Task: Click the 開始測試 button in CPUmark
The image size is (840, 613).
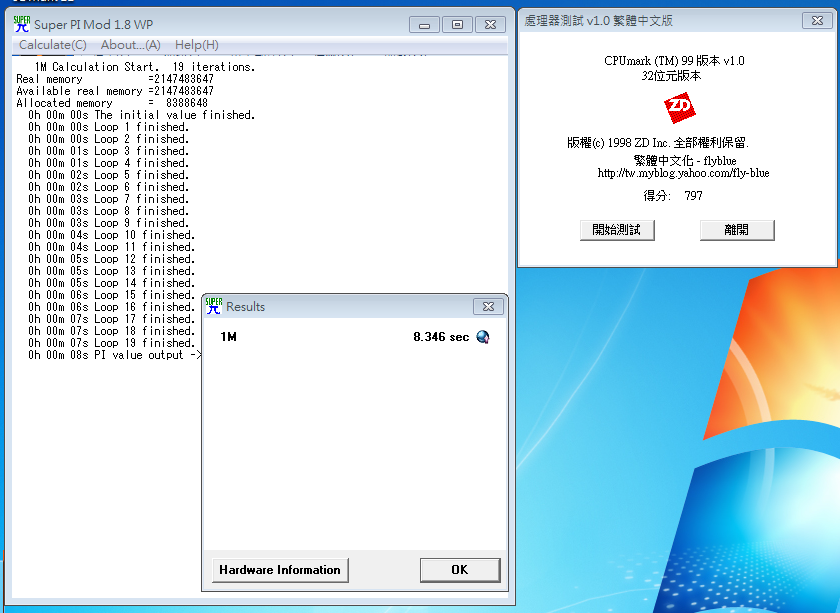Action: [617, 230]
